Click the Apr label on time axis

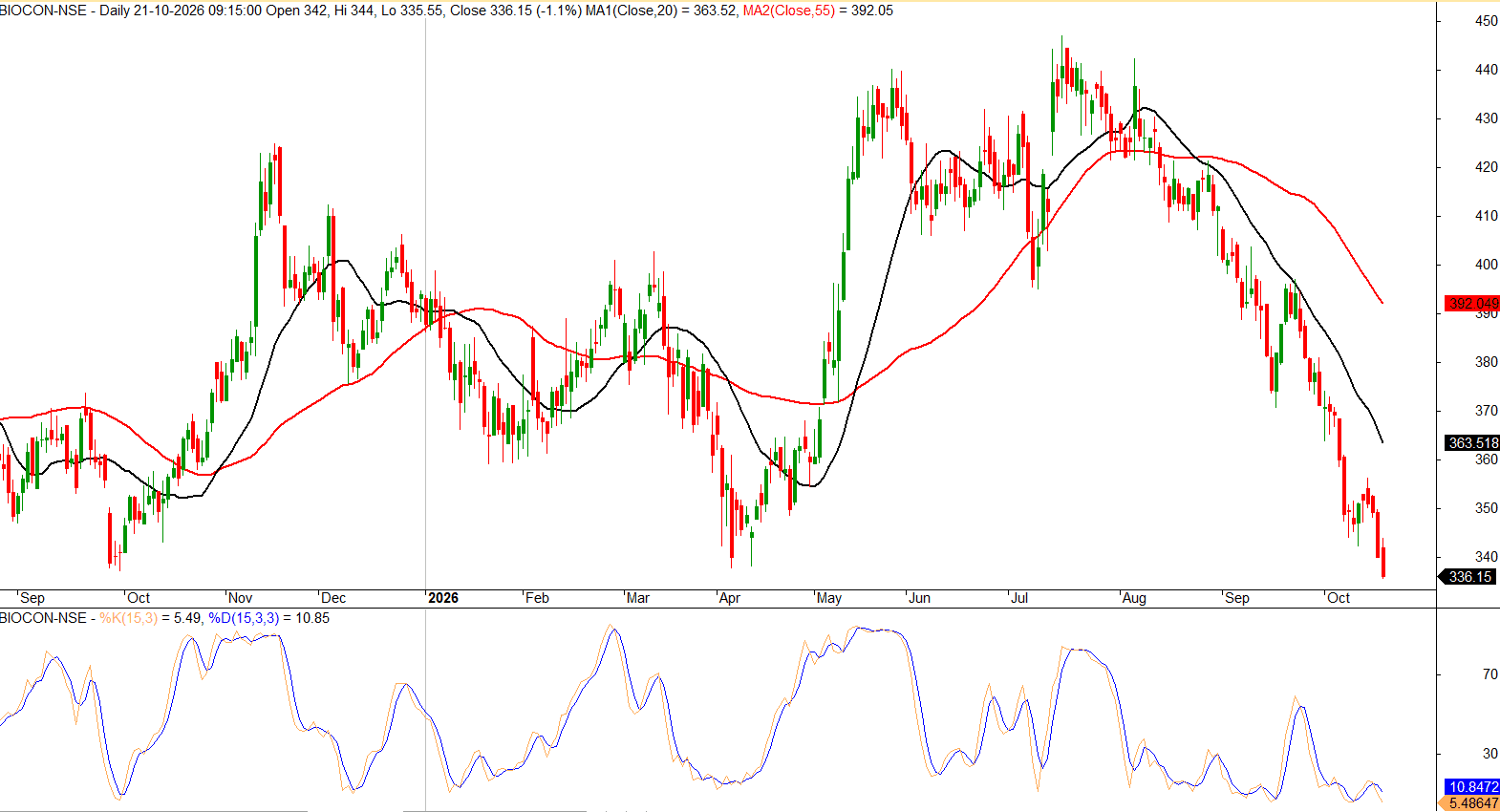coord(730,598)
